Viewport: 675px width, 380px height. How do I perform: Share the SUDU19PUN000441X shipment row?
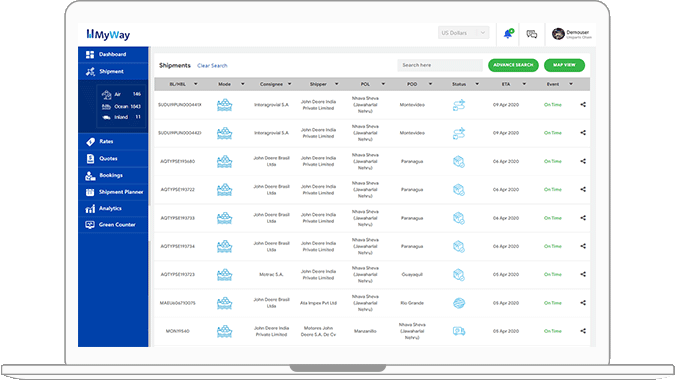(x=583, y=105)
